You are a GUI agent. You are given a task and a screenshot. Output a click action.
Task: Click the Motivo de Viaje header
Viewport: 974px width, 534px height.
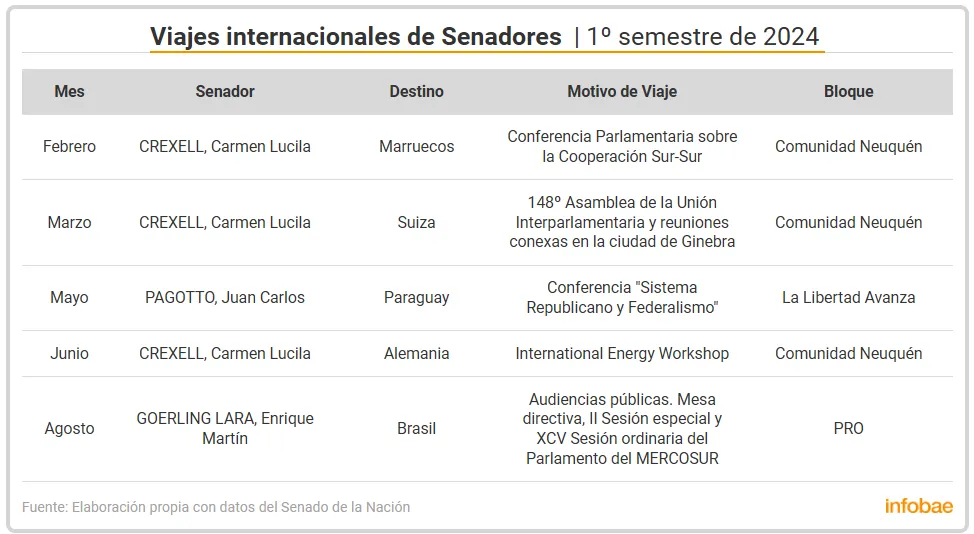pyautogui.click(x=622, y=91)
